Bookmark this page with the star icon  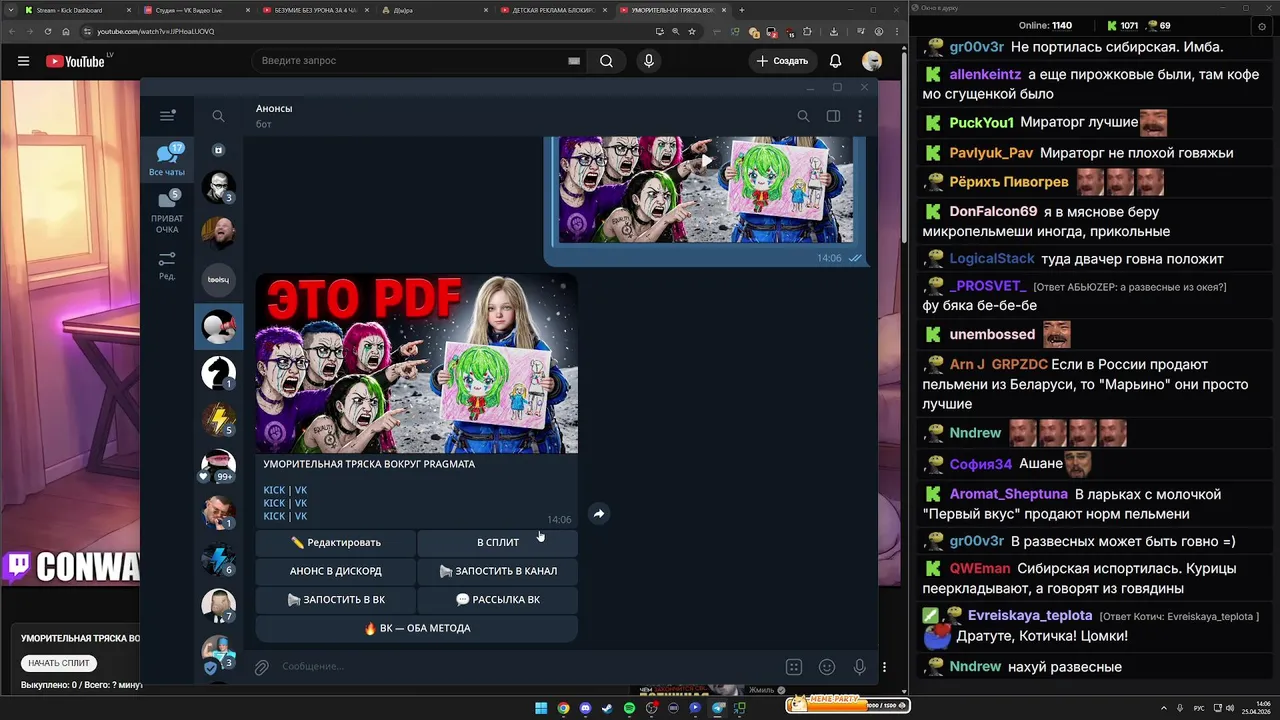(x=692, y=31)
